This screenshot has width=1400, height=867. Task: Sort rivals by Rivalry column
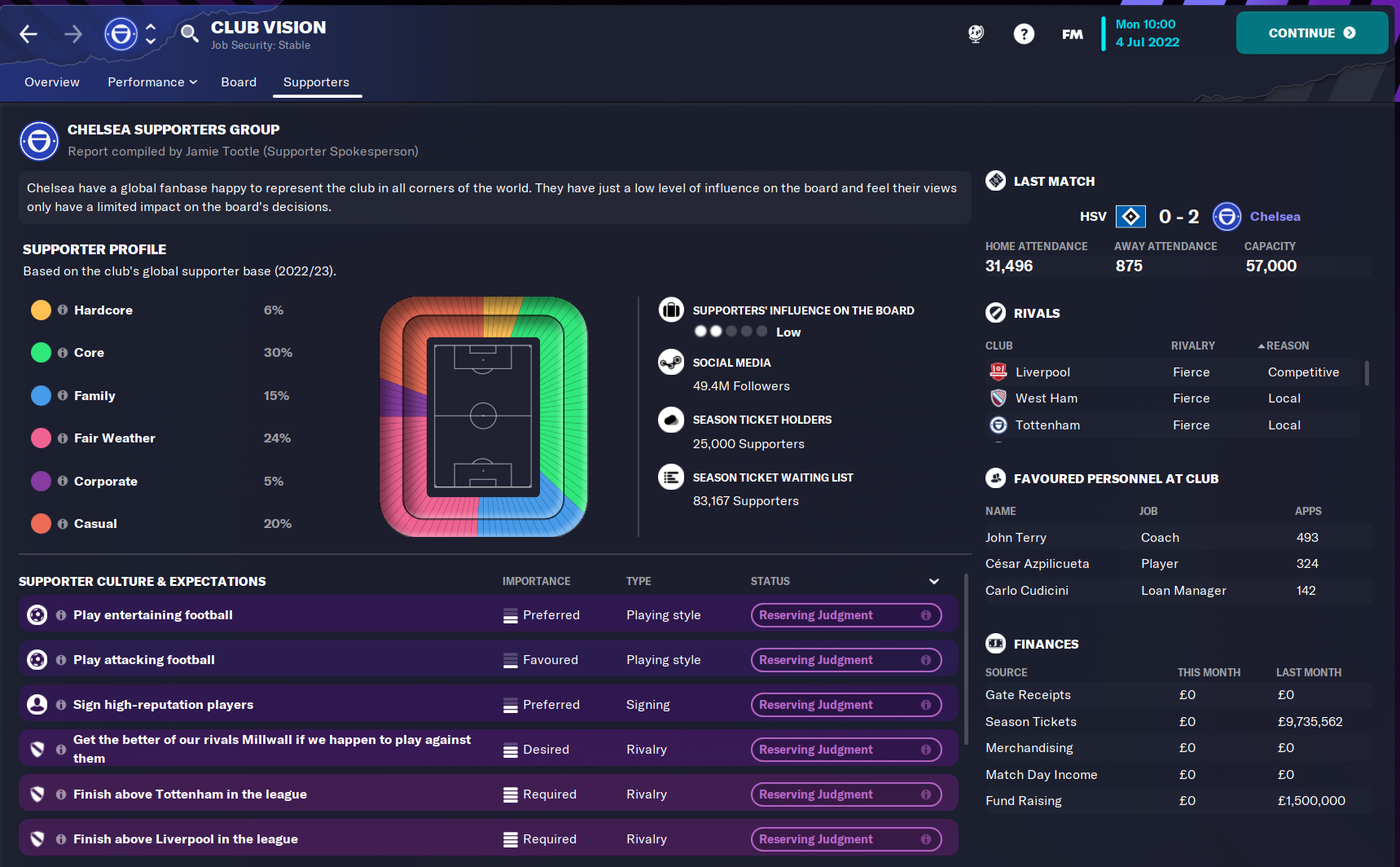pos(1193,345)
